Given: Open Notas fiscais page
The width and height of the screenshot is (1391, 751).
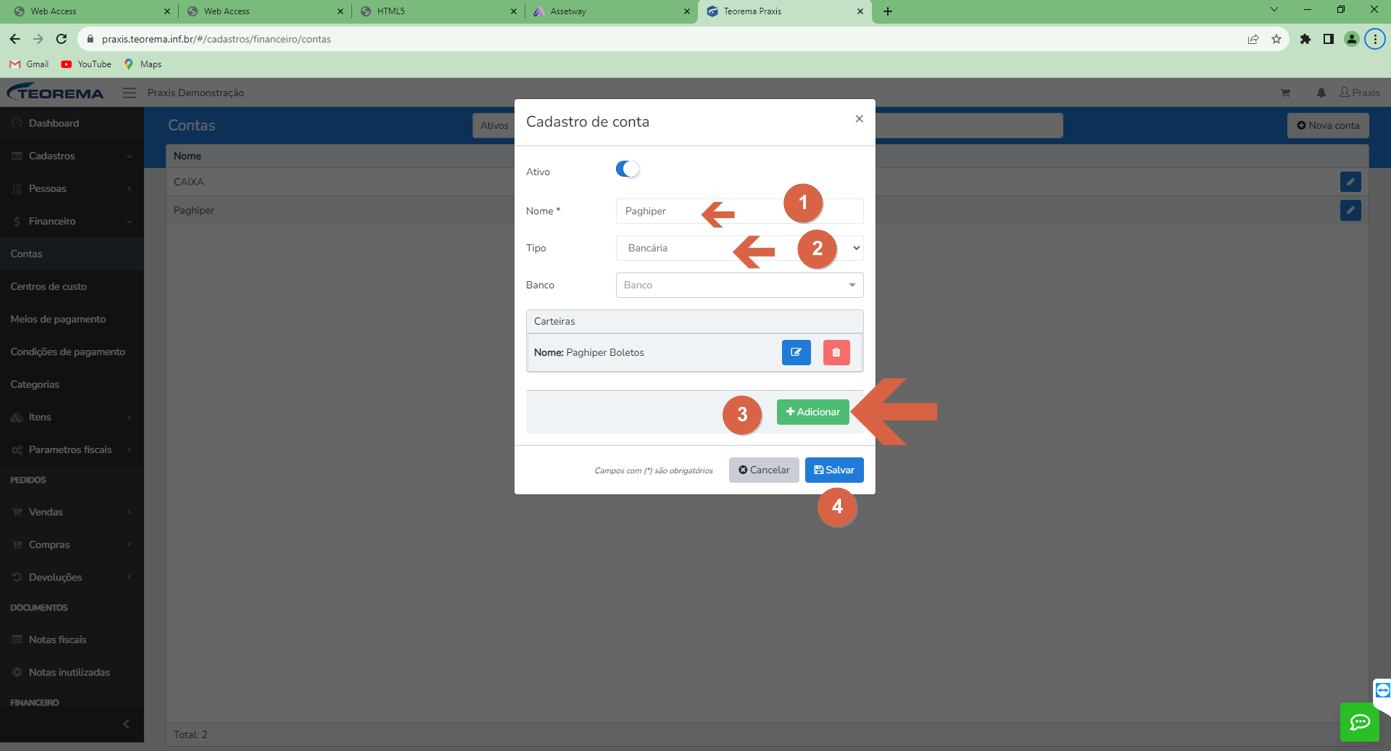Looking at the screenshot, I should 72,640.
